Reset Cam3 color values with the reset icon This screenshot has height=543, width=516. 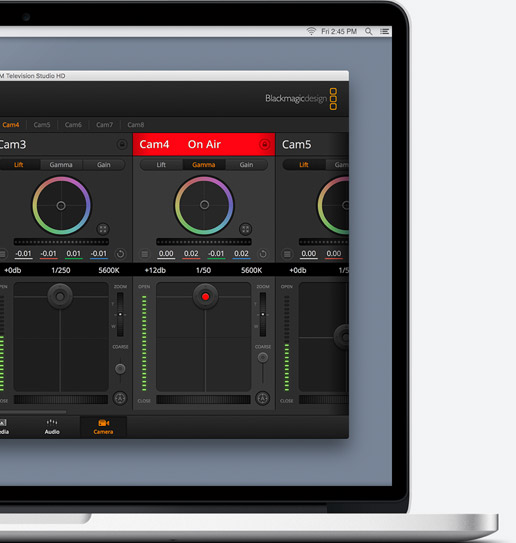click(120, 254)
